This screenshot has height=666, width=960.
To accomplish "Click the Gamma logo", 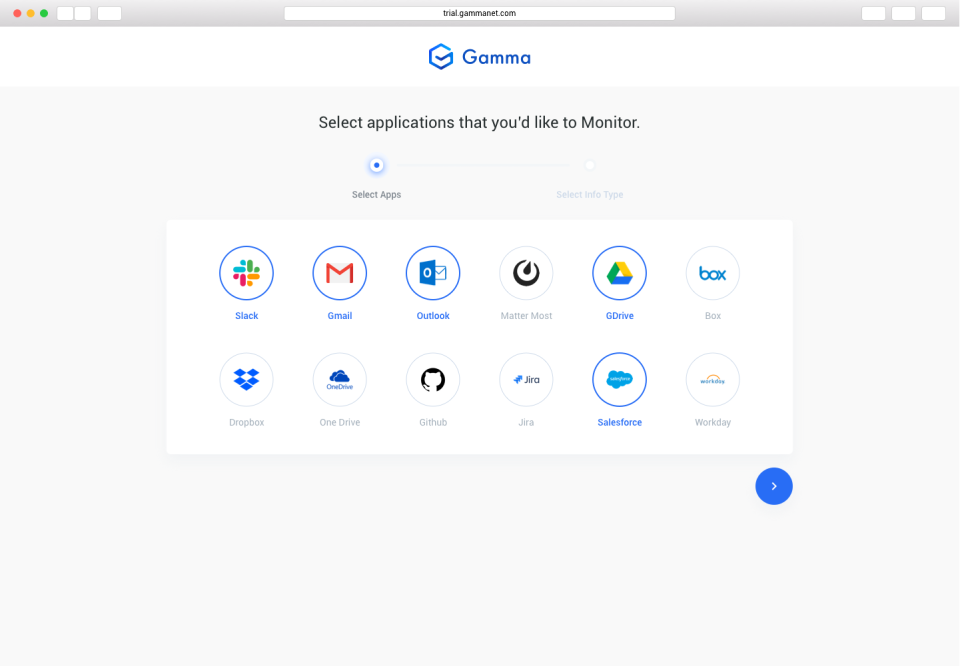I will click(479, 57).
